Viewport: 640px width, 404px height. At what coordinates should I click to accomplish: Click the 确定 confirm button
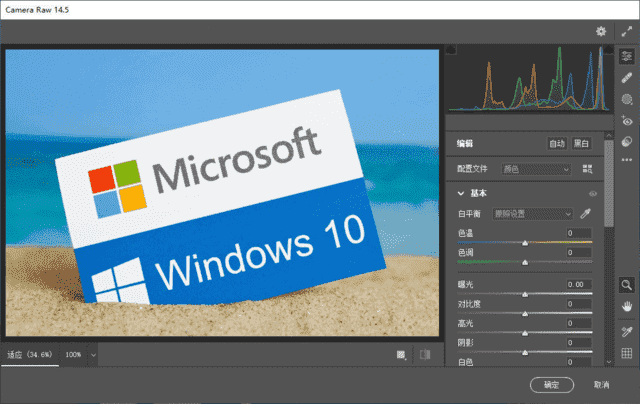[x=552, y=384]
